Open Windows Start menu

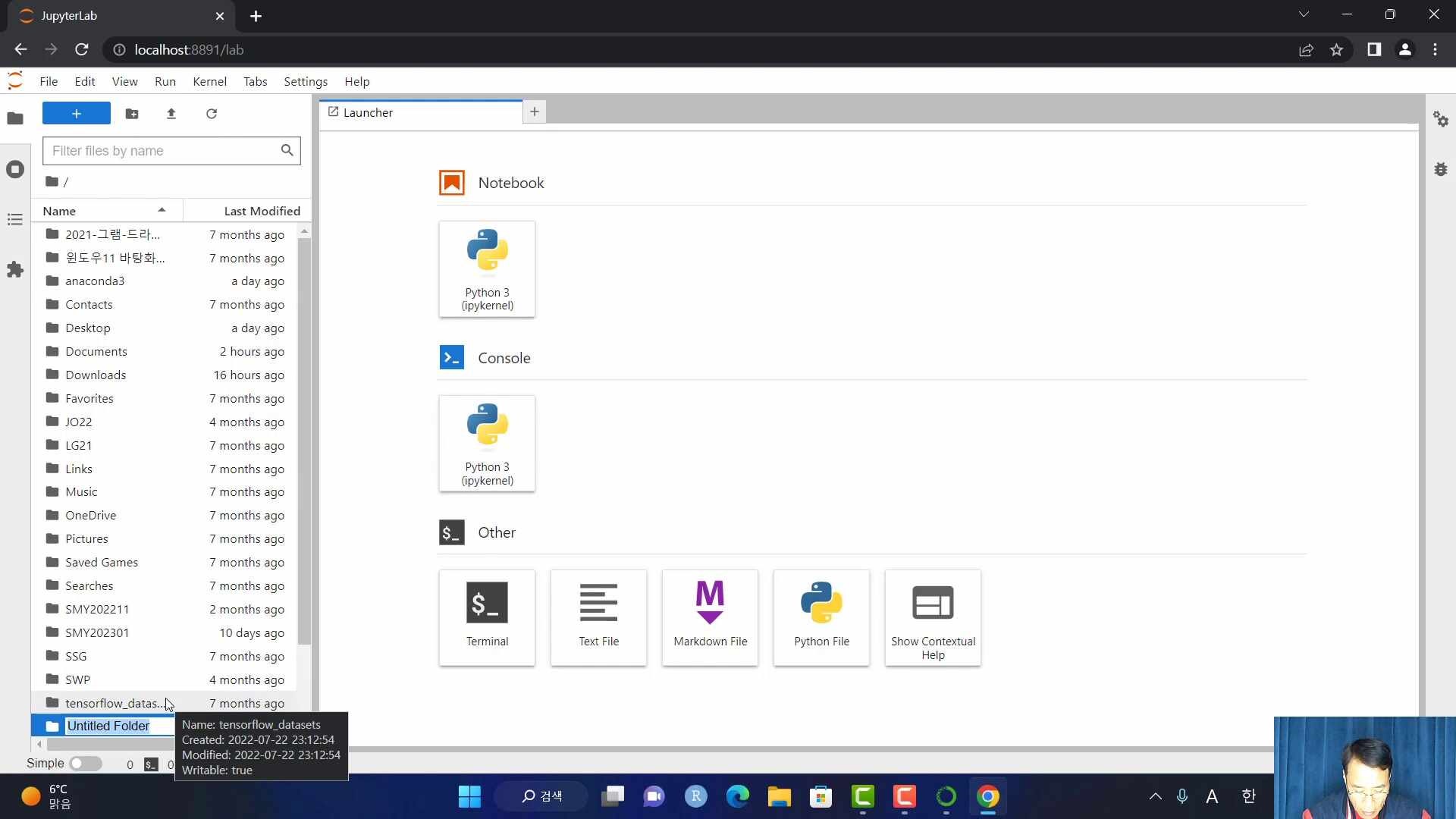(x=469, y=796)
